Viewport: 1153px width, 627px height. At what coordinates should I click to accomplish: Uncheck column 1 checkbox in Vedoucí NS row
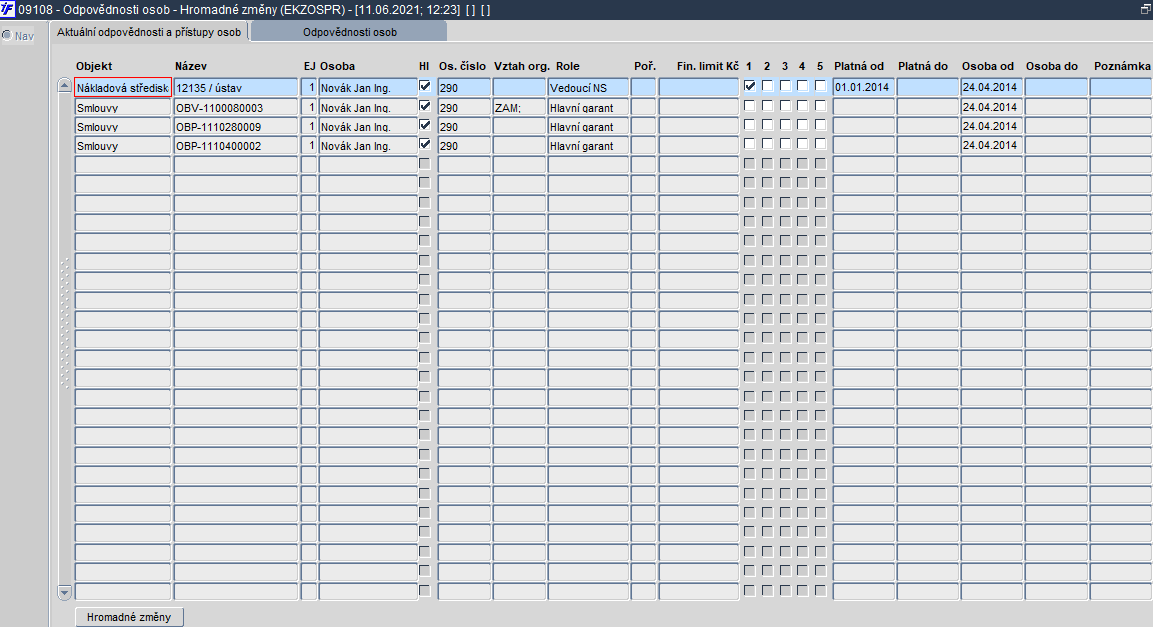point(749,86)
